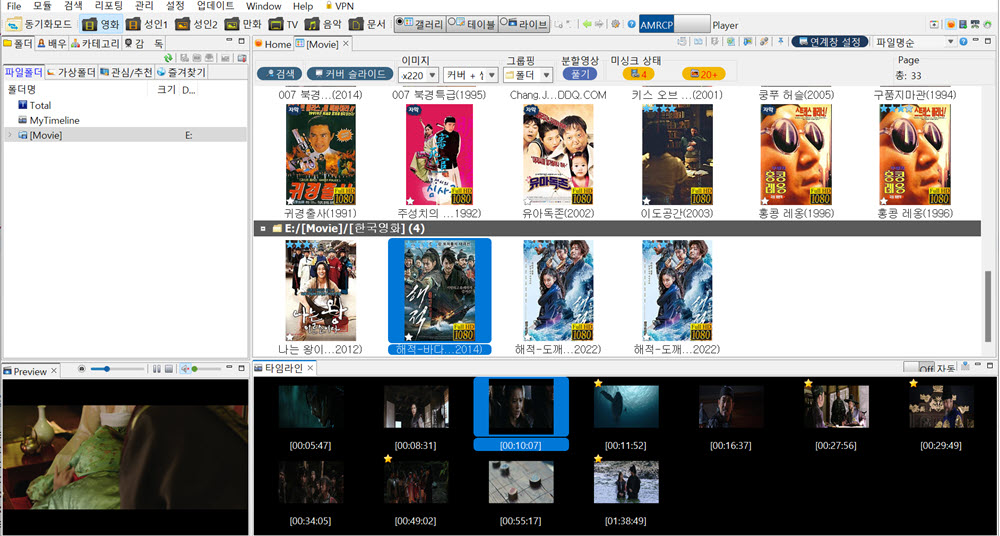Switch to the 배우 actors tab
The image size is (1000, 536).
[x=51, y=43]
